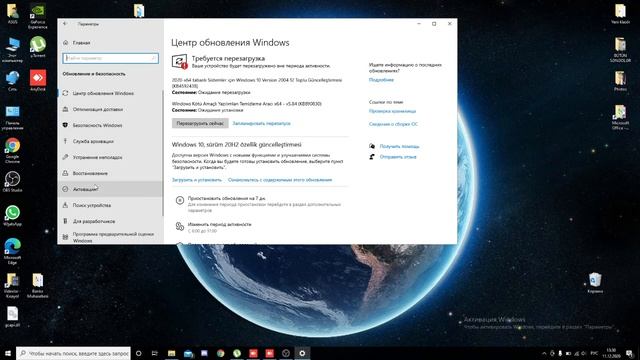Open Chrome from the taskbar
This screenshot has width=640, height=360.
(220, 353)
